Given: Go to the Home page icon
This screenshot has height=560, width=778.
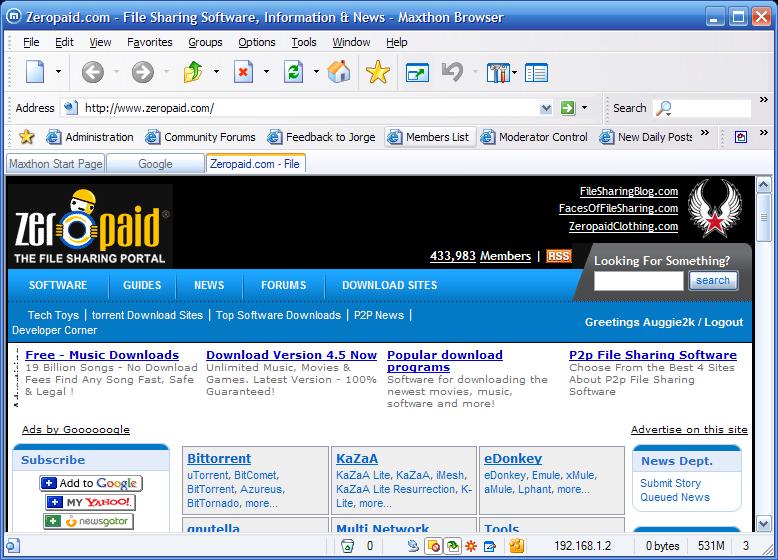Looking at the screenshot, I should (x=339, y=72).
